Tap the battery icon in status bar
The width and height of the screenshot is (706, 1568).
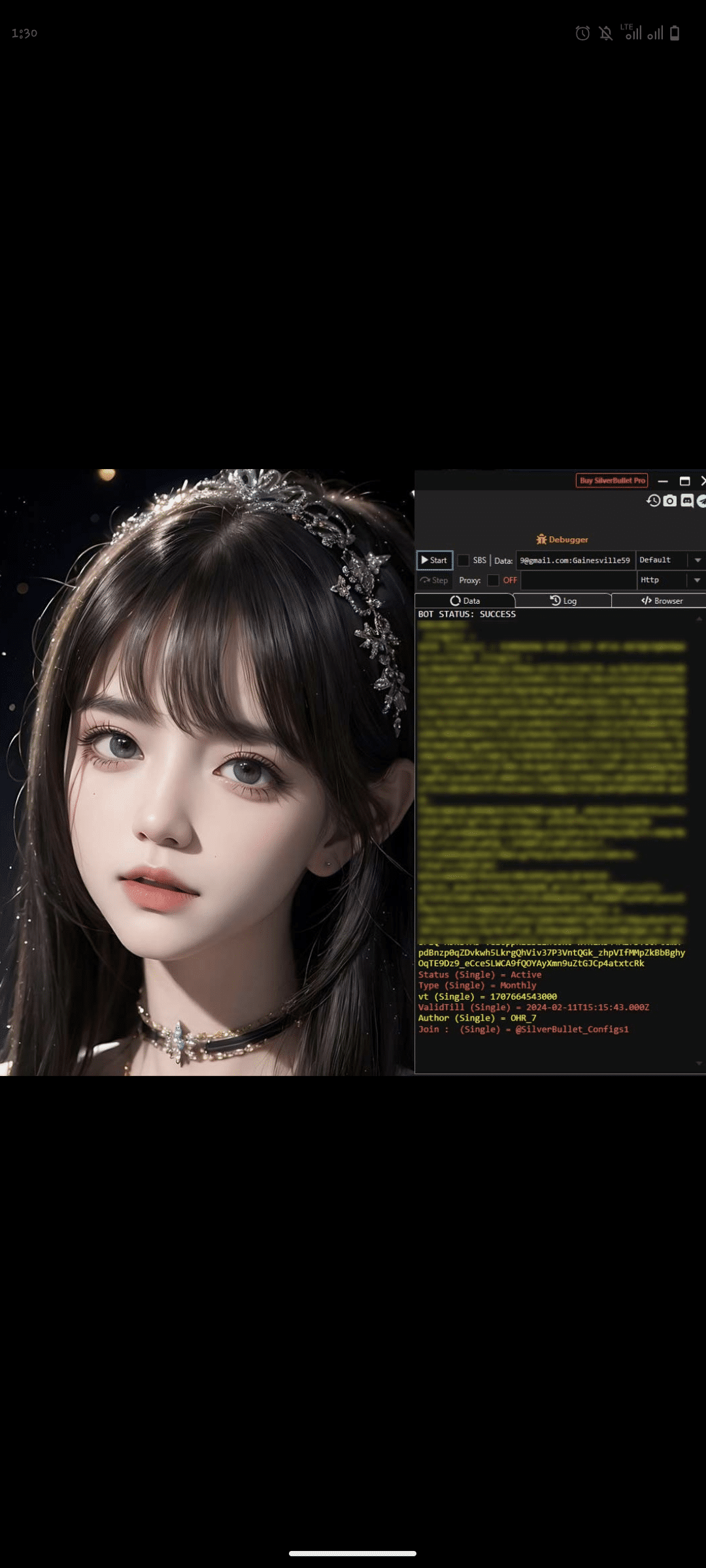(675, 33)
